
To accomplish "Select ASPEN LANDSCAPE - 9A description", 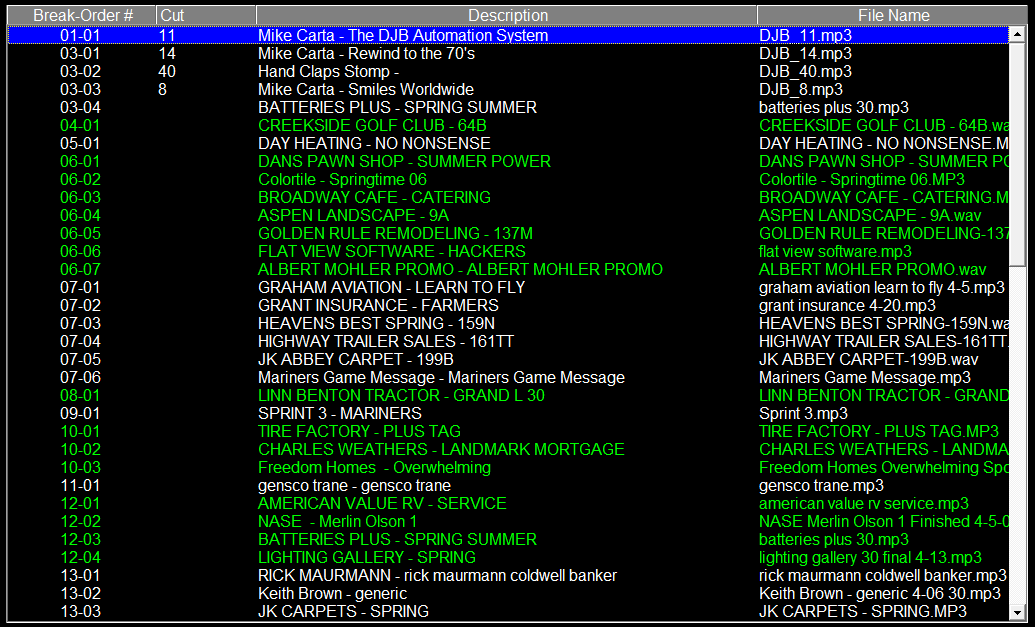I will (353, 215).
